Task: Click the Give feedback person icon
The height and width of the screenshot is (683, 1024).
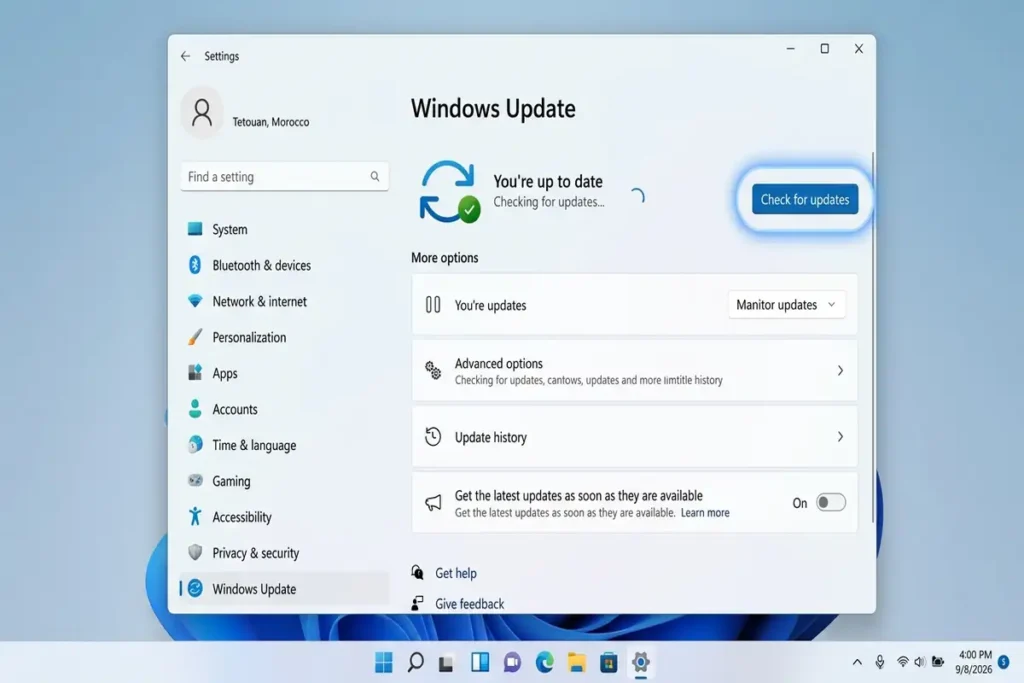Action: [417, 603]
